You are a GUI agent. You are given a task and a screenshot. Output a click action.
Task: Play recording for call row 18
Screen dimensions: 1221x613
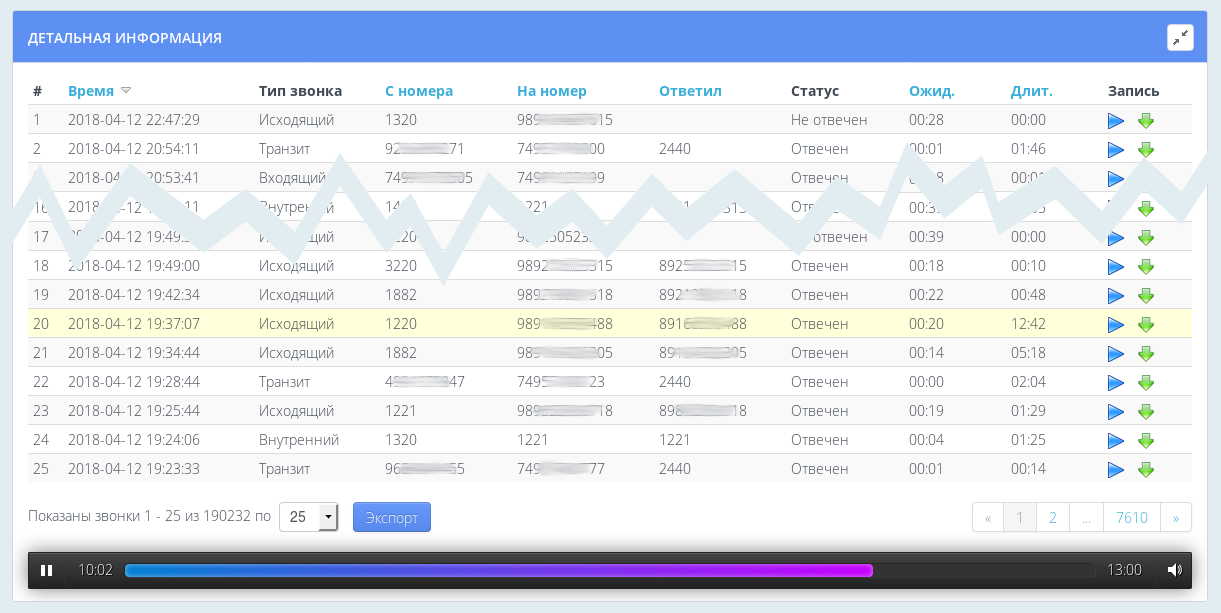(1116, 266)
